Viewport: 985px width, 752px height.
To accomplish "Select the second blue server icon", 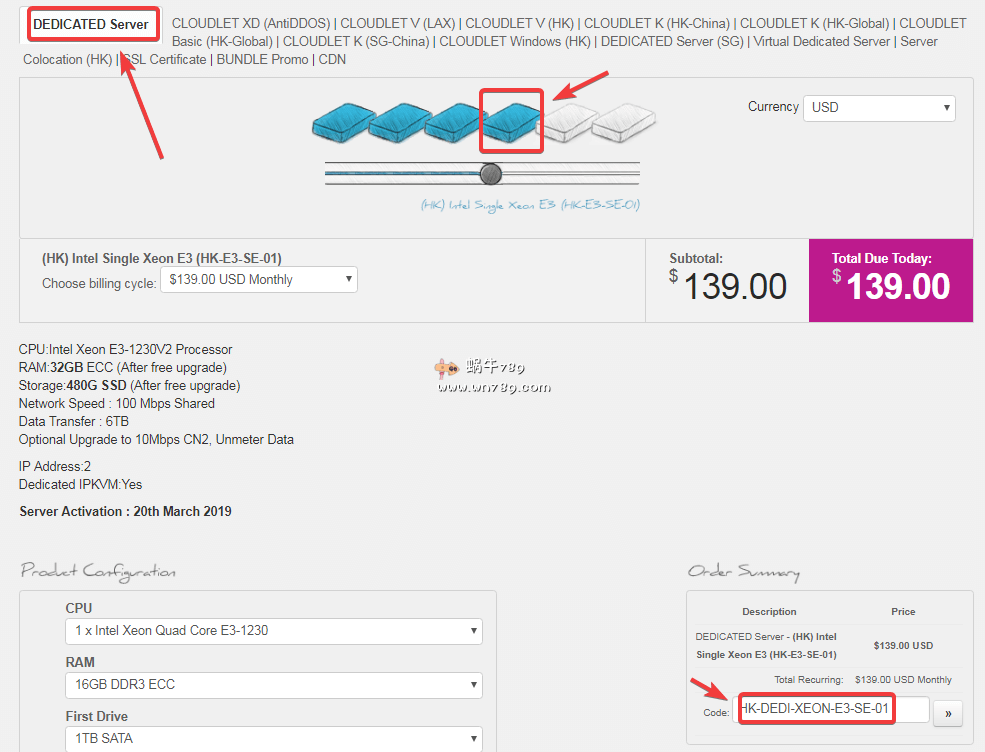I will [x=399, y=121].
